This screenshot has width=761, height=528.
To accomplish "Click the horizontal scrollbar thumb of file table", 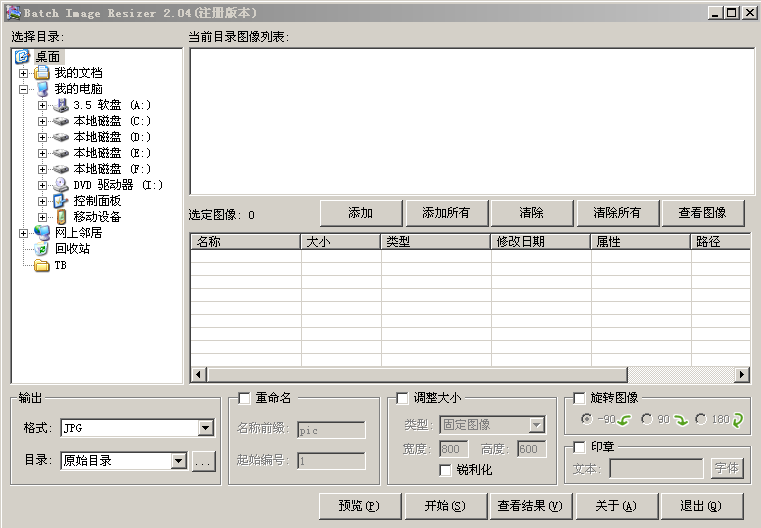I will [x=417, y=375].
